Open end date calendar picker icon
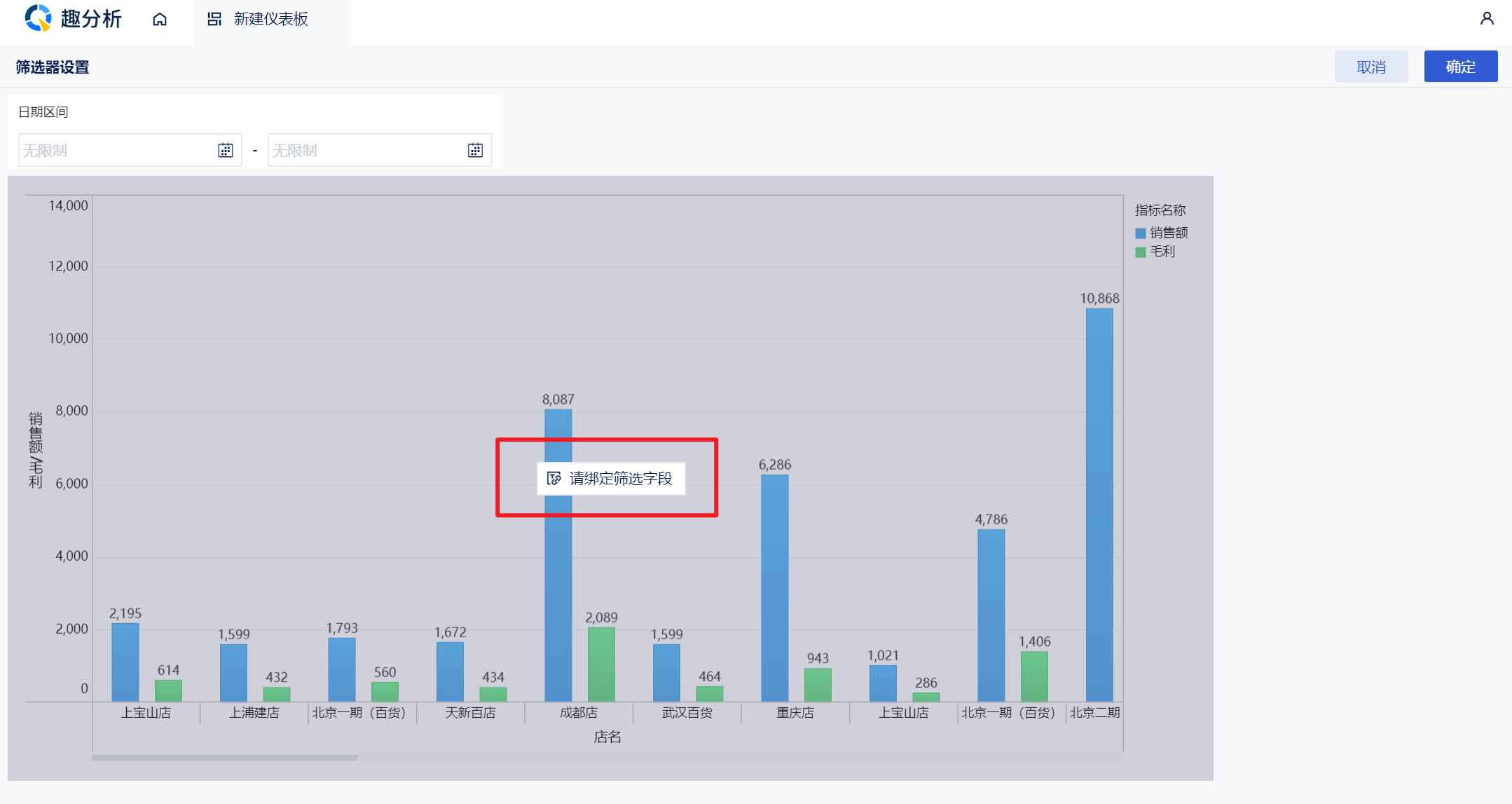Viewport: 1512px width, 804px height. [x=475, y=150]
